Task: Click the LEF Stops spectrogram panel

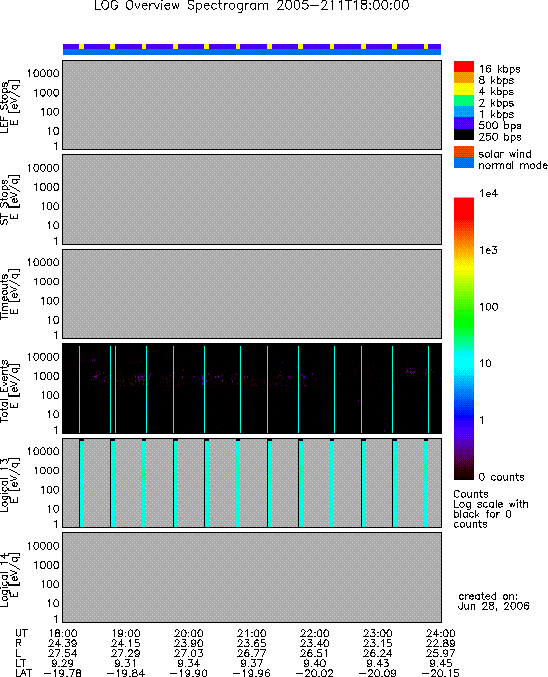Action: [x=252, y=105]
